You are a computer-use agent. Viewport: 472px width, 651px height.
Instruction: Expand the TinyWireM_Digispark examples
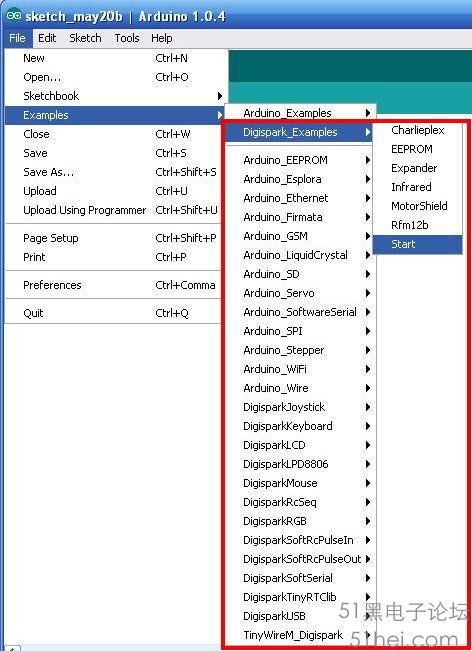pyautogui.click(x=300, y=635)
